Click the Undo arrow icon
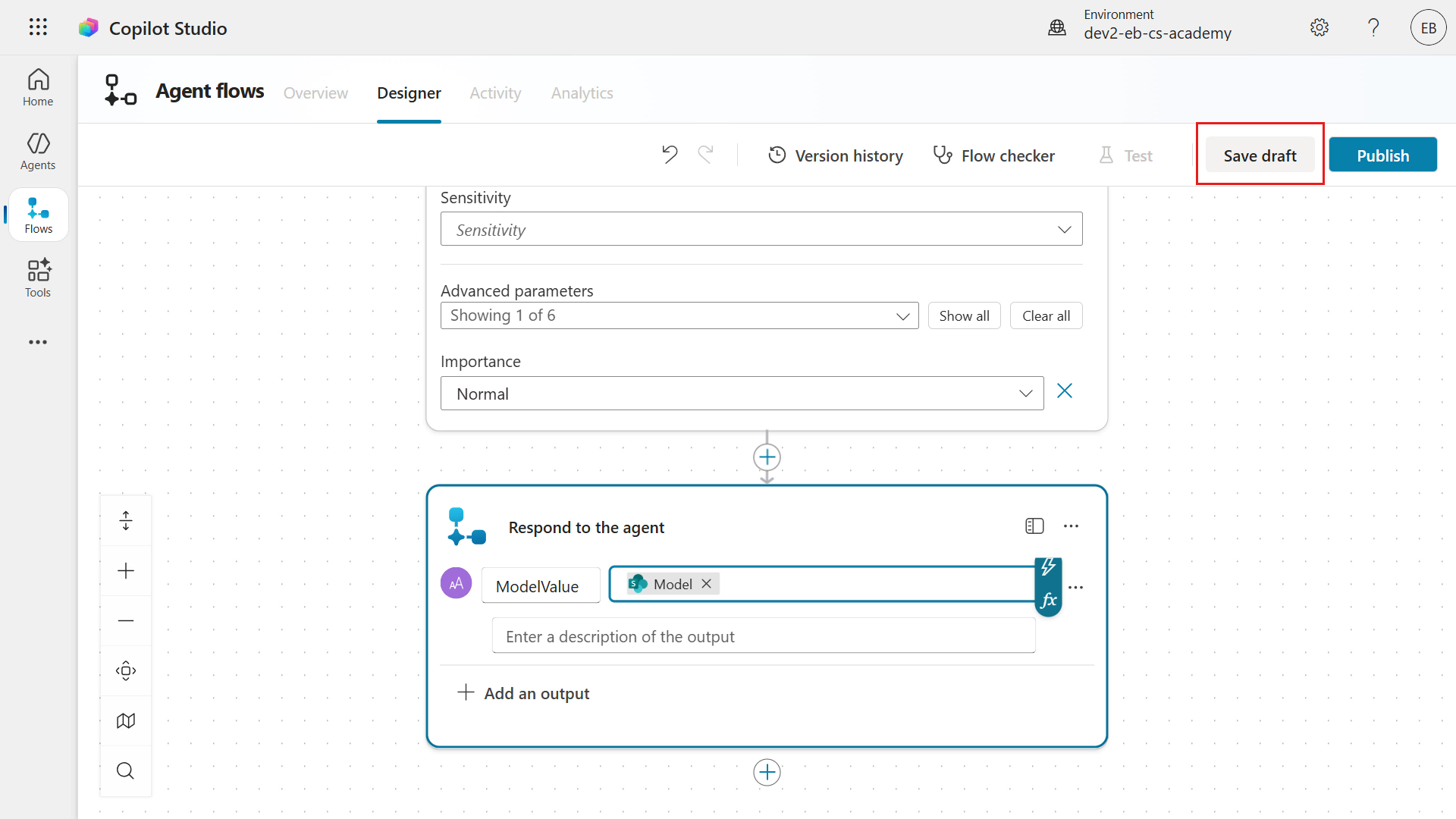The width and height of the screenshot is (1456, 819). point(669,155)
